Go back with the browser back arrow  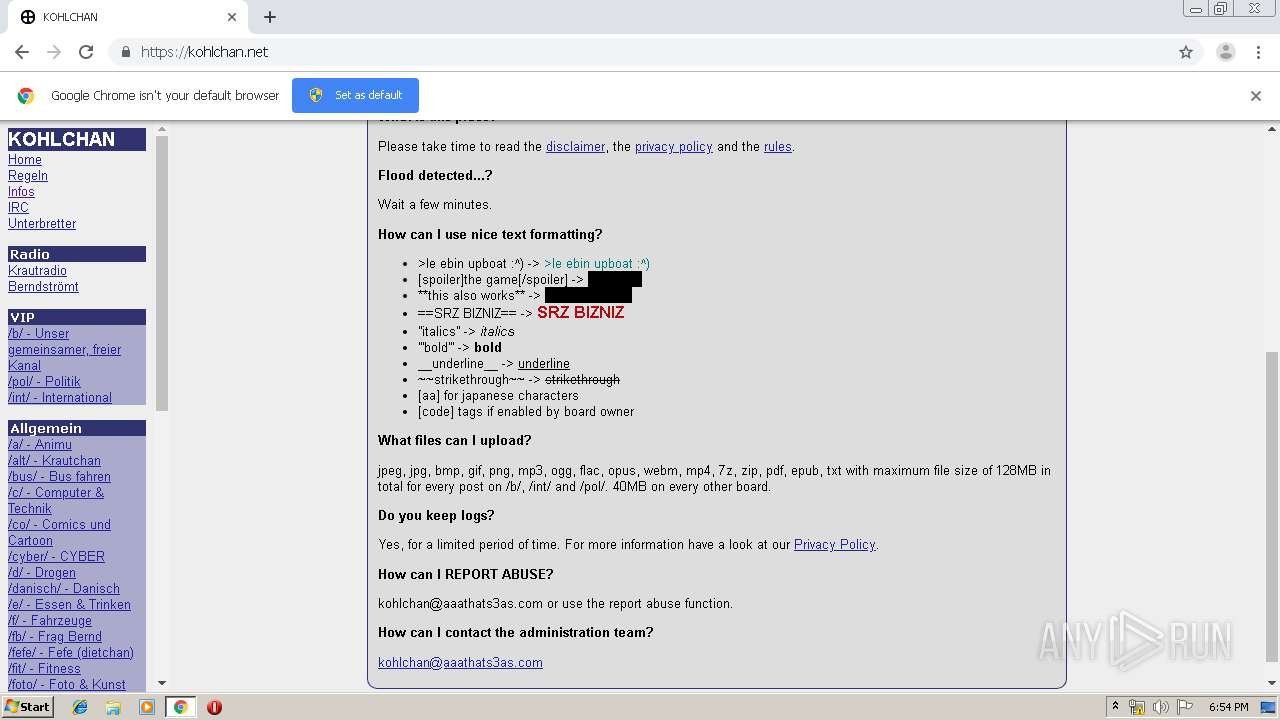click(22, 52)
